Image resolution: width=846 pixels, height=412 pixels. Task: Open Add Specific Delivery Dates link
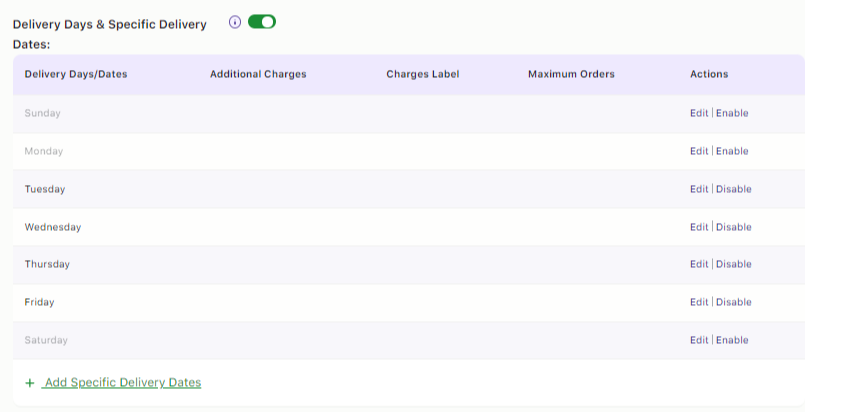pyautogui.click(x=123, y=383)
